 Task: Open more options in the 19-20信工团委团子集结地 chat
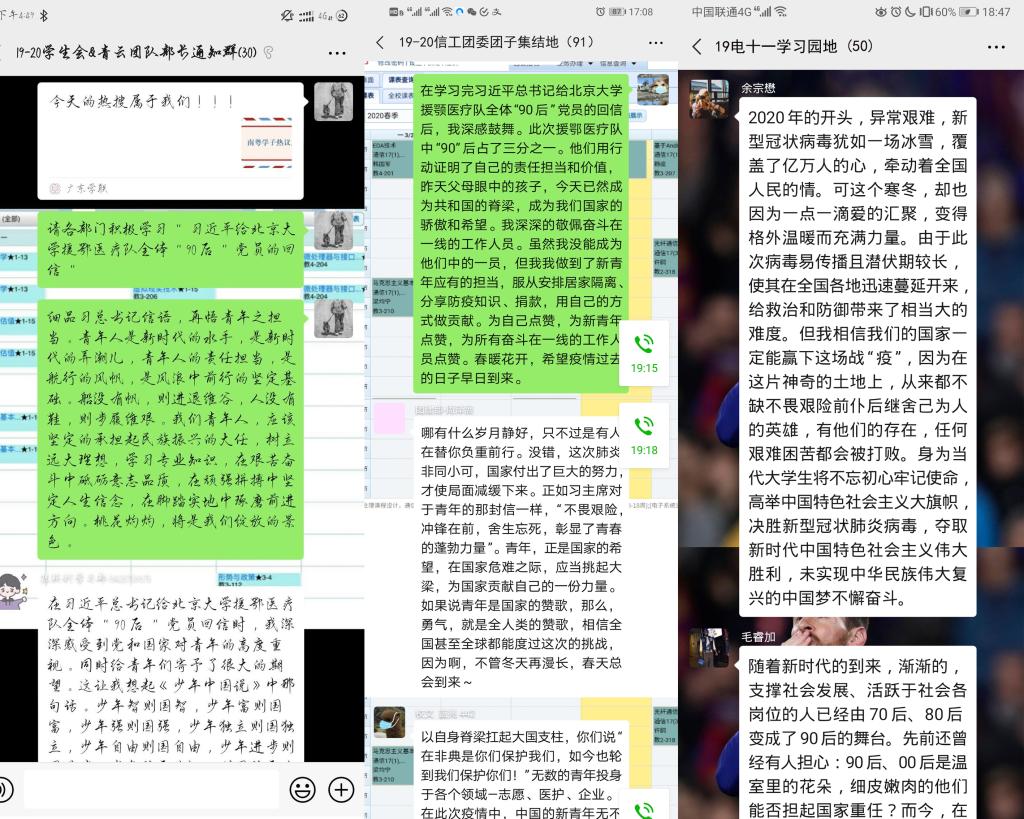click(x=656, y=43)
